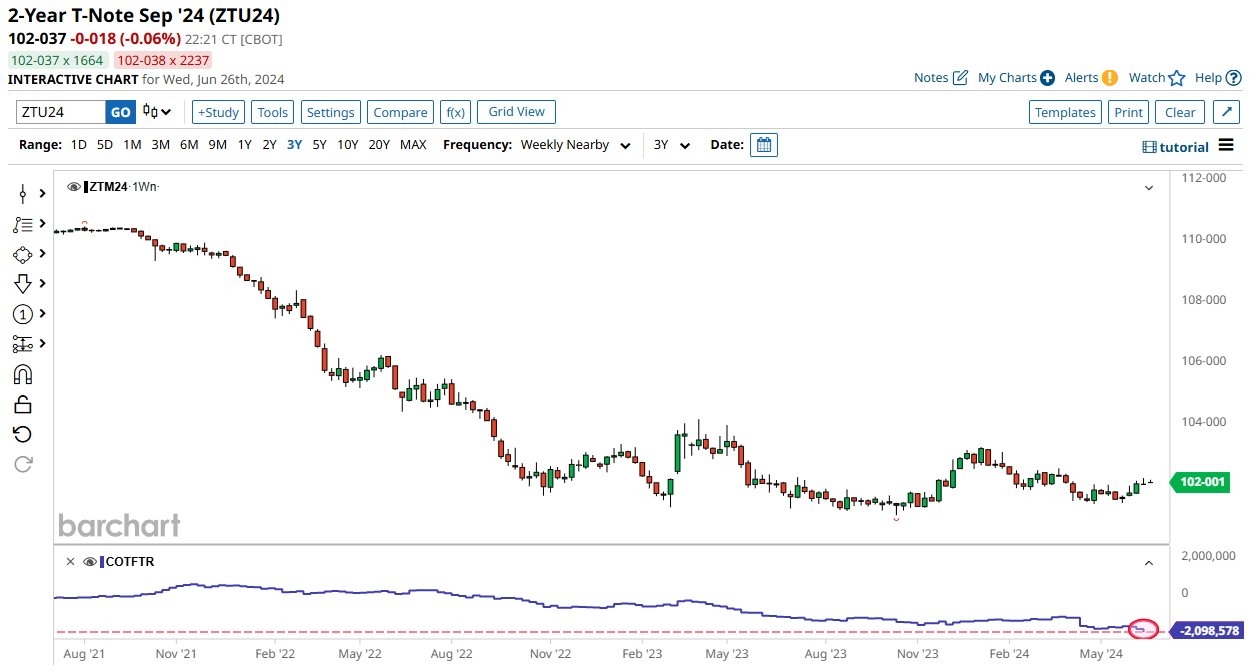This screenshot has width=1257, height=672.
Task: Click the lock drawings padlock icon
Action: point(22,404)
